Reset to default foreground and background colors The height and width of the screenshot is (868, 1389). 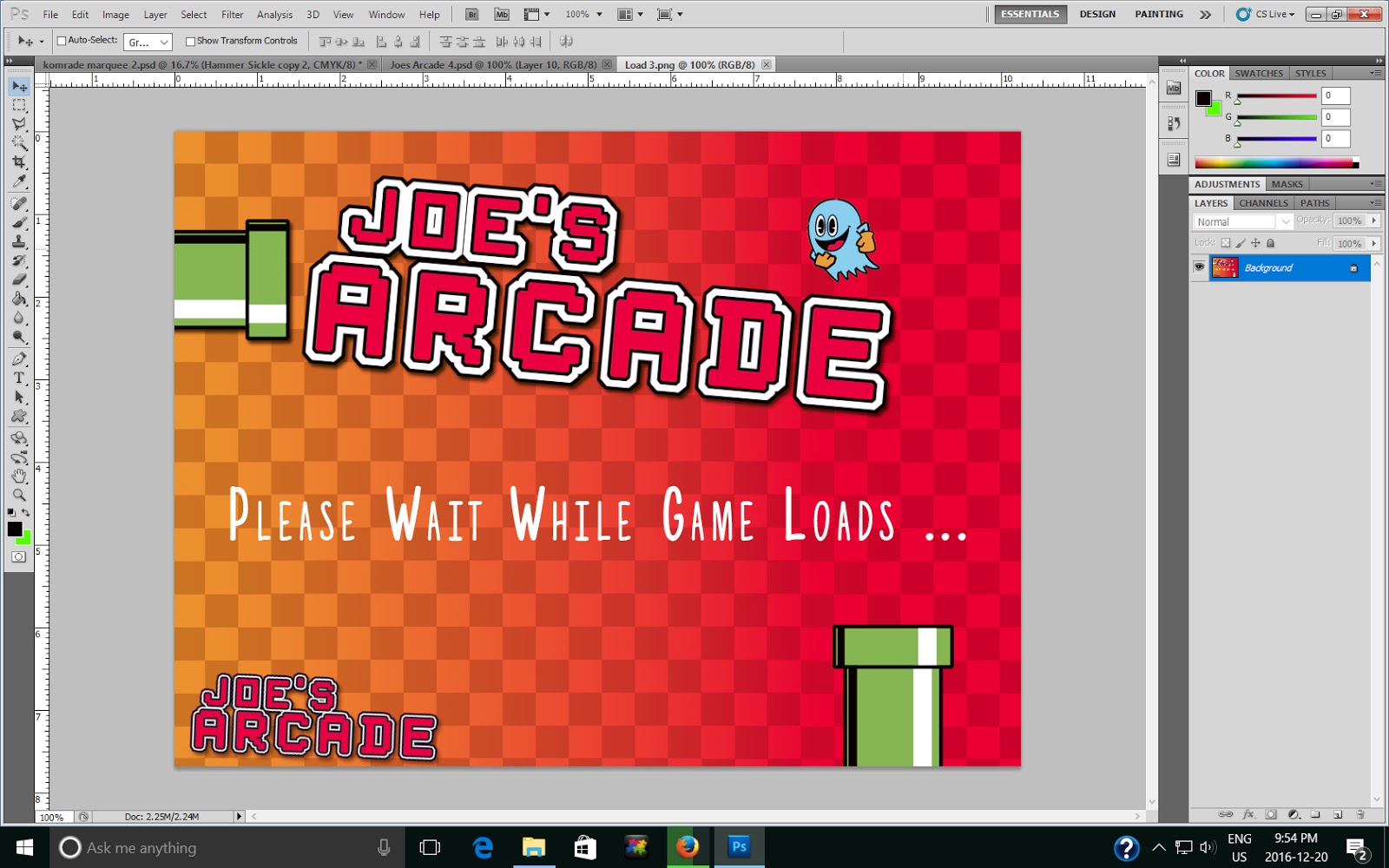[11, 513]
